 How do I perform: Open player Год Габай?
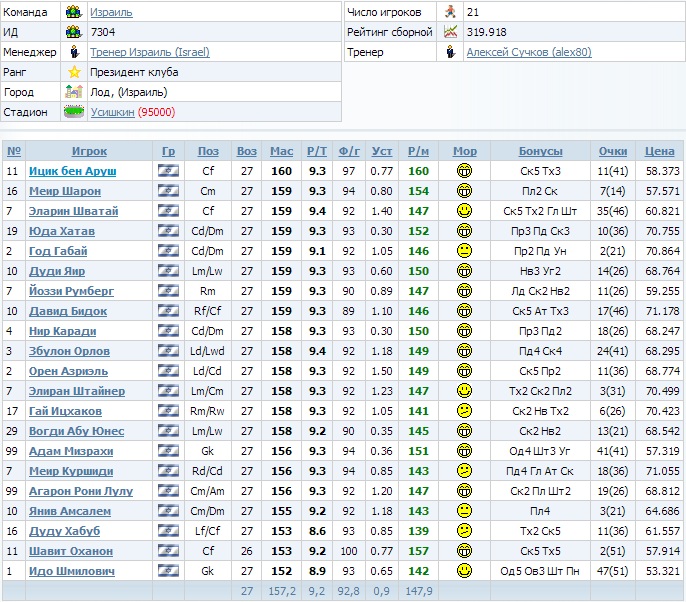click(x=58, y=251)
